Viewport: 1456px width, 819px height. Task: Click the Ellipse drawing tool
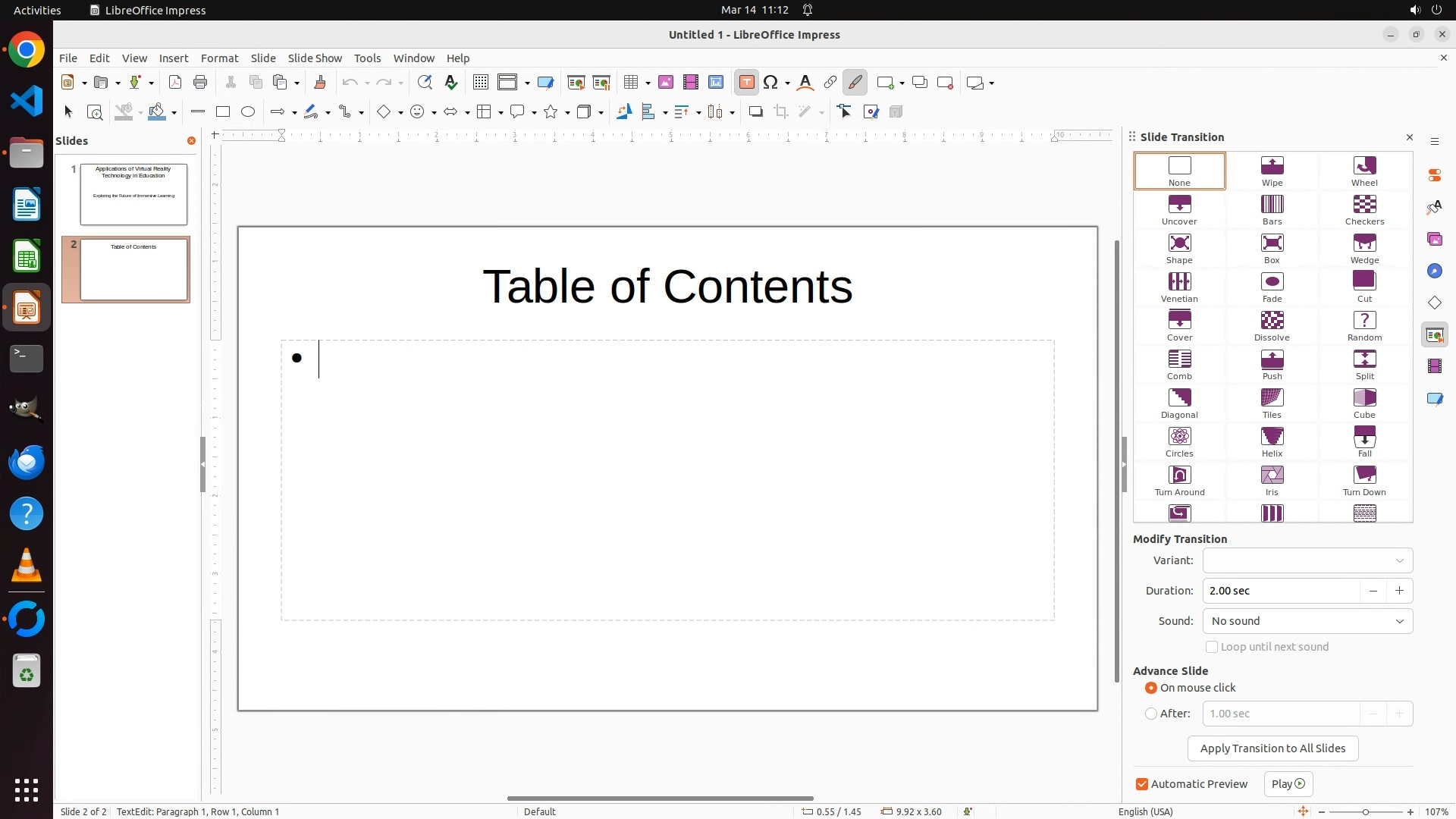coord(248,112)
